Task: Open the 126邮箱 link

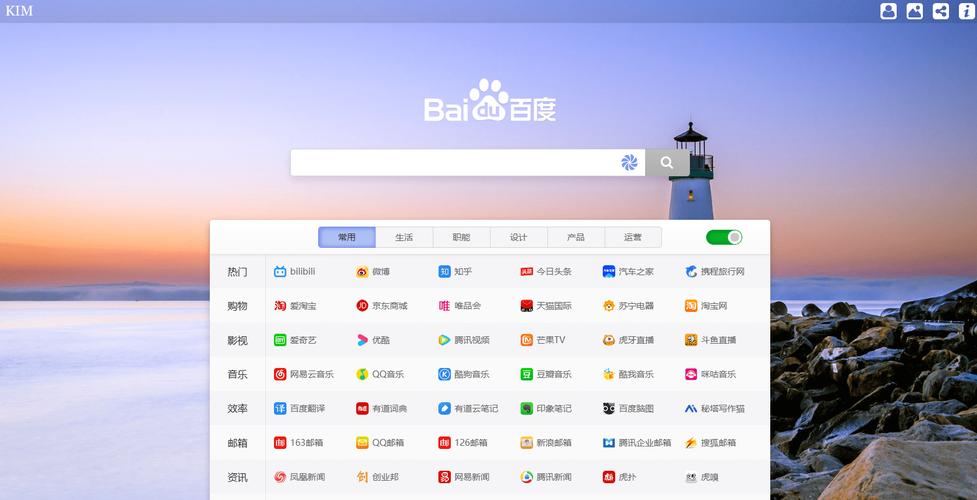Action: (x=463, y=443)
